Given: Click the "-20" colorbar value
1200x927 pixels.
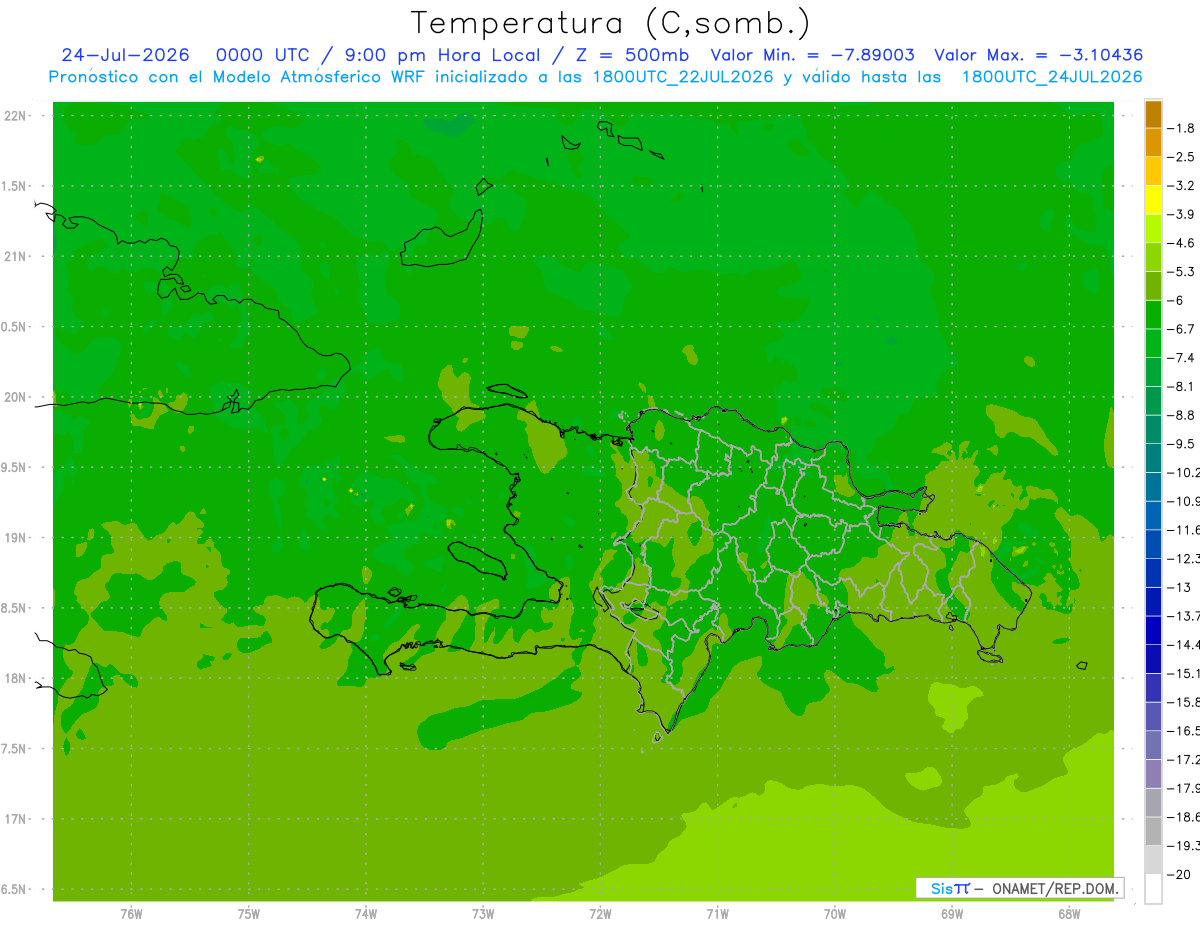Looking at the screenshot, I should pos(1179,875).
